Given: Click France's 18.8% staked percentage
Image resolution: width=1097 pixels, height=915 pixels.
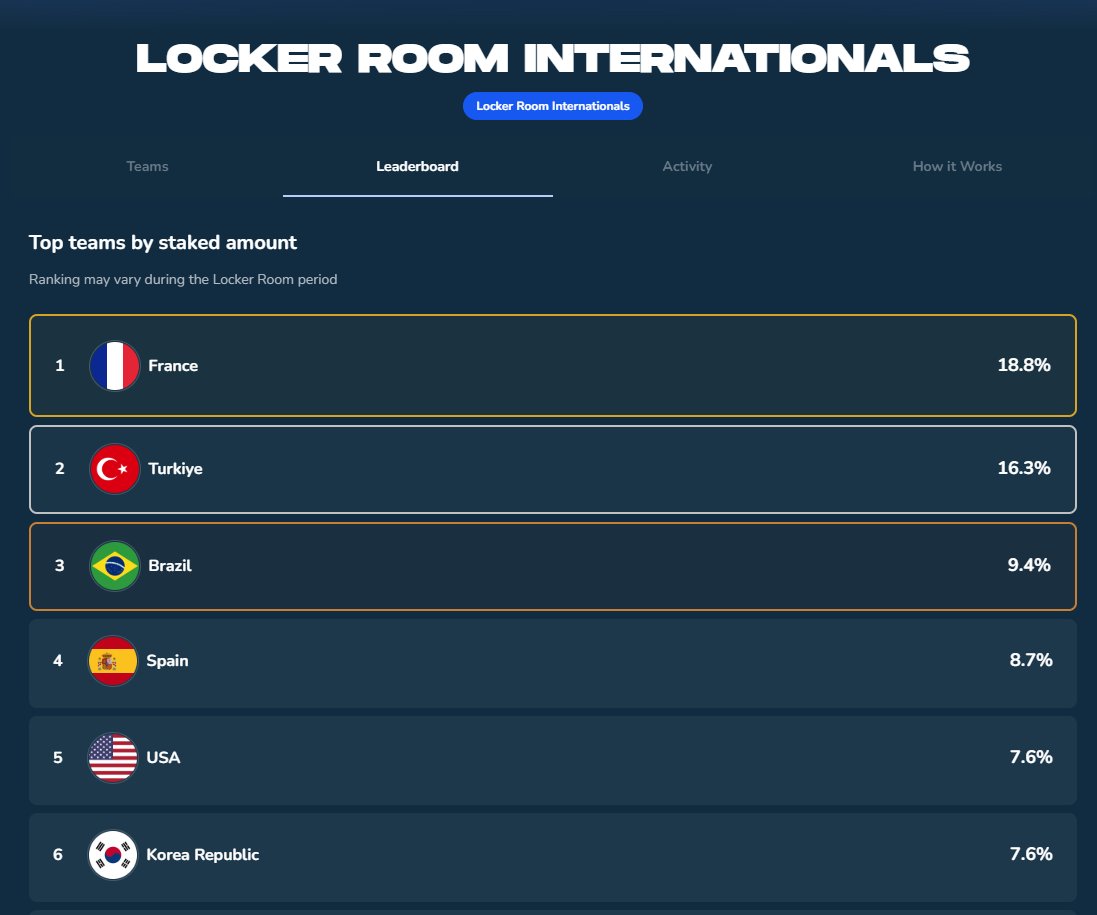Looking at the screenshot, I should 1023,366.
